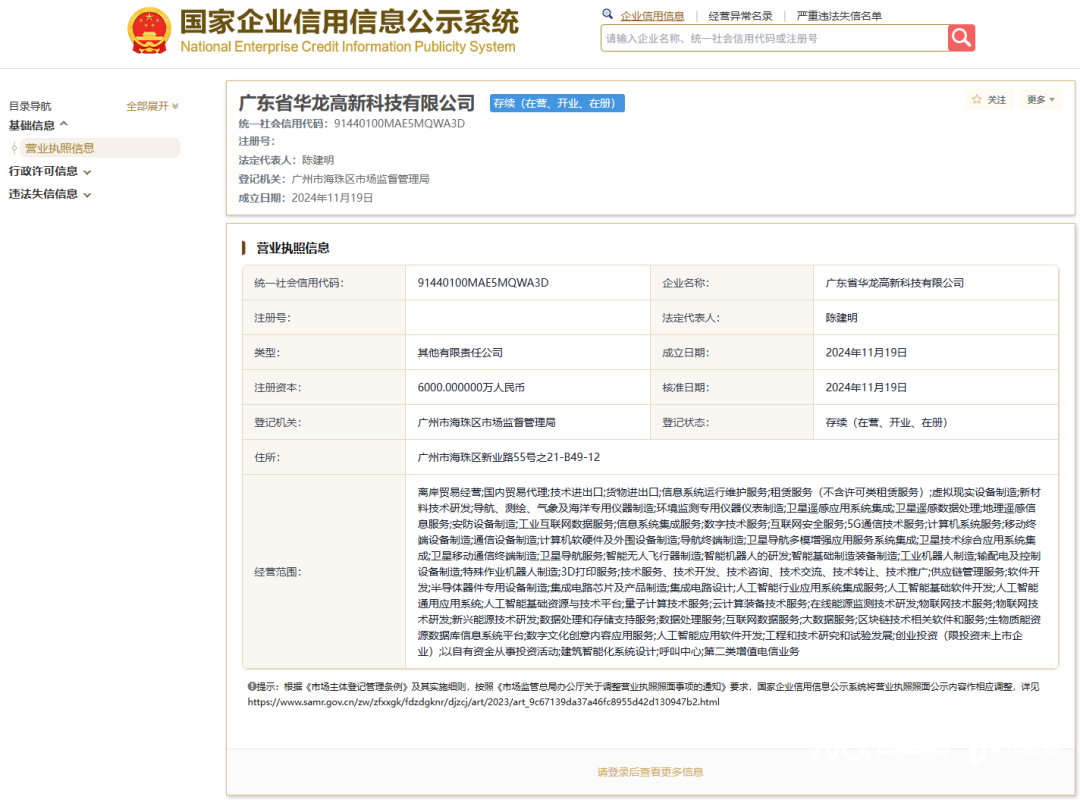Viewport: 1080px width, 800px height.
Task: Click the small magnifier icon beside 企业信用信息
Action: pos(607,14)
